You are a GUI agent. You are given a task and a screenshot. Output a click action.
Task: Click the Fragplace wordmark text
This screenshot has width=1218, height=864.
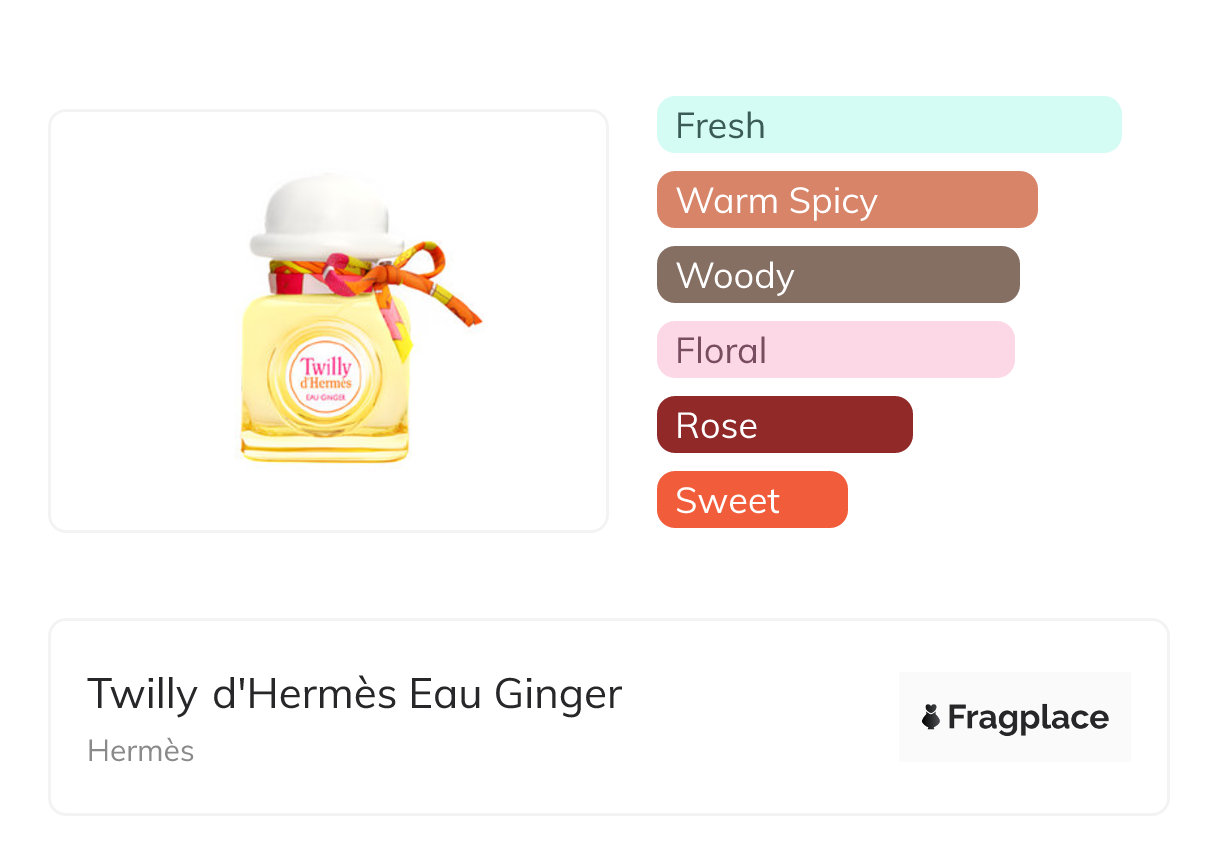pyautogui.click(x=1027, y=717)
